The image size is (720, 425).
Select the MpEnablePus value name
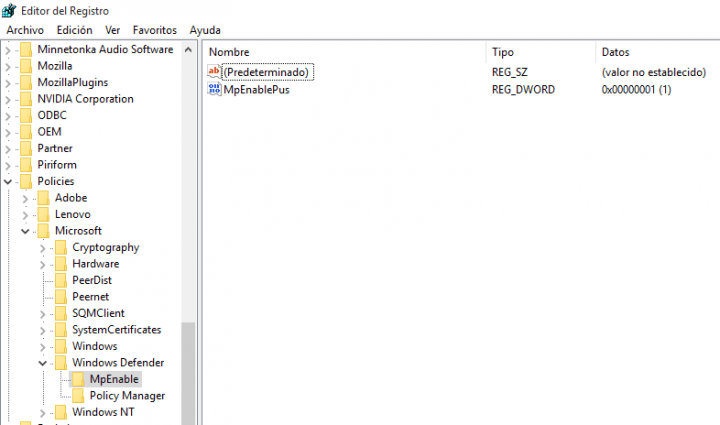point(256,89)
